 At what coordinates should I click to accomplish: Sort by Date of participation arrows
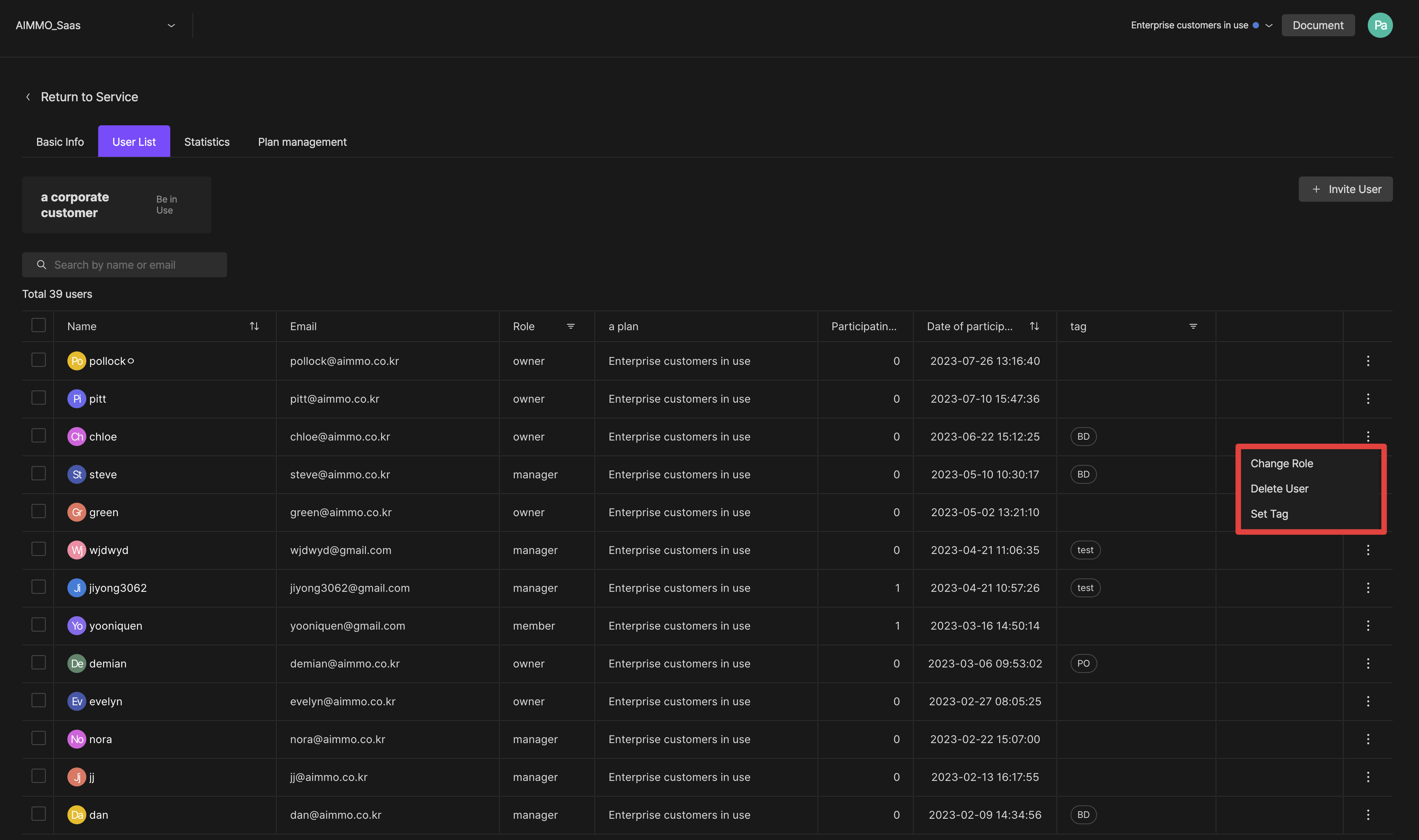coord(1034,326)
